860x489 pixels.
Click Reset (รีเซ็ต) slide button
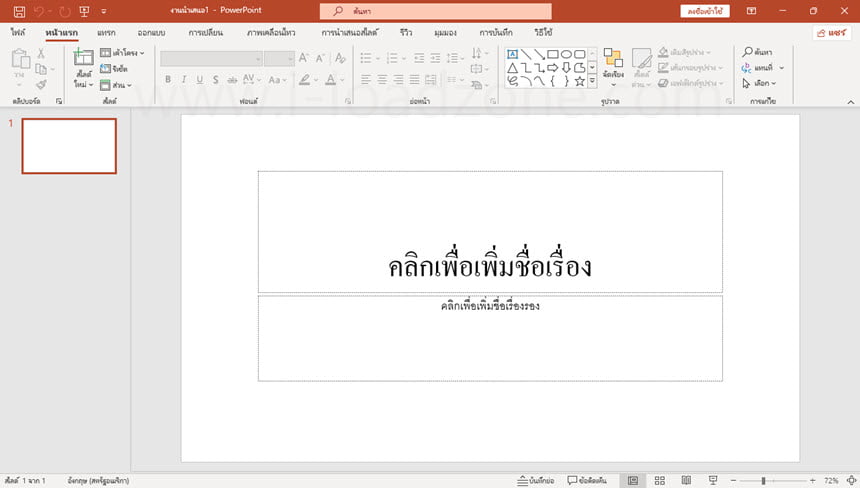click(114, 69)
